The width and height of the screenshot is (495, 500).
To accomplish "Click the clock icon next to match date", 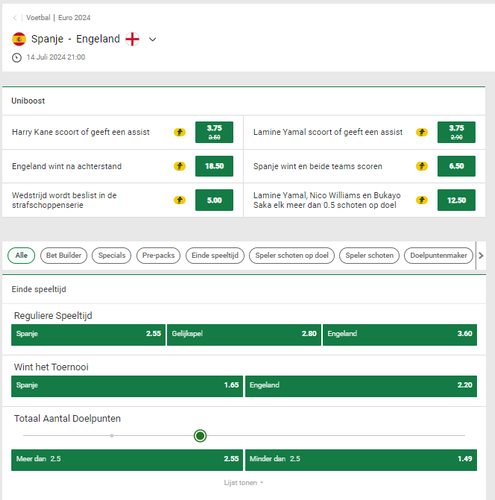I will pyautogui.click(x=17, y=58).
